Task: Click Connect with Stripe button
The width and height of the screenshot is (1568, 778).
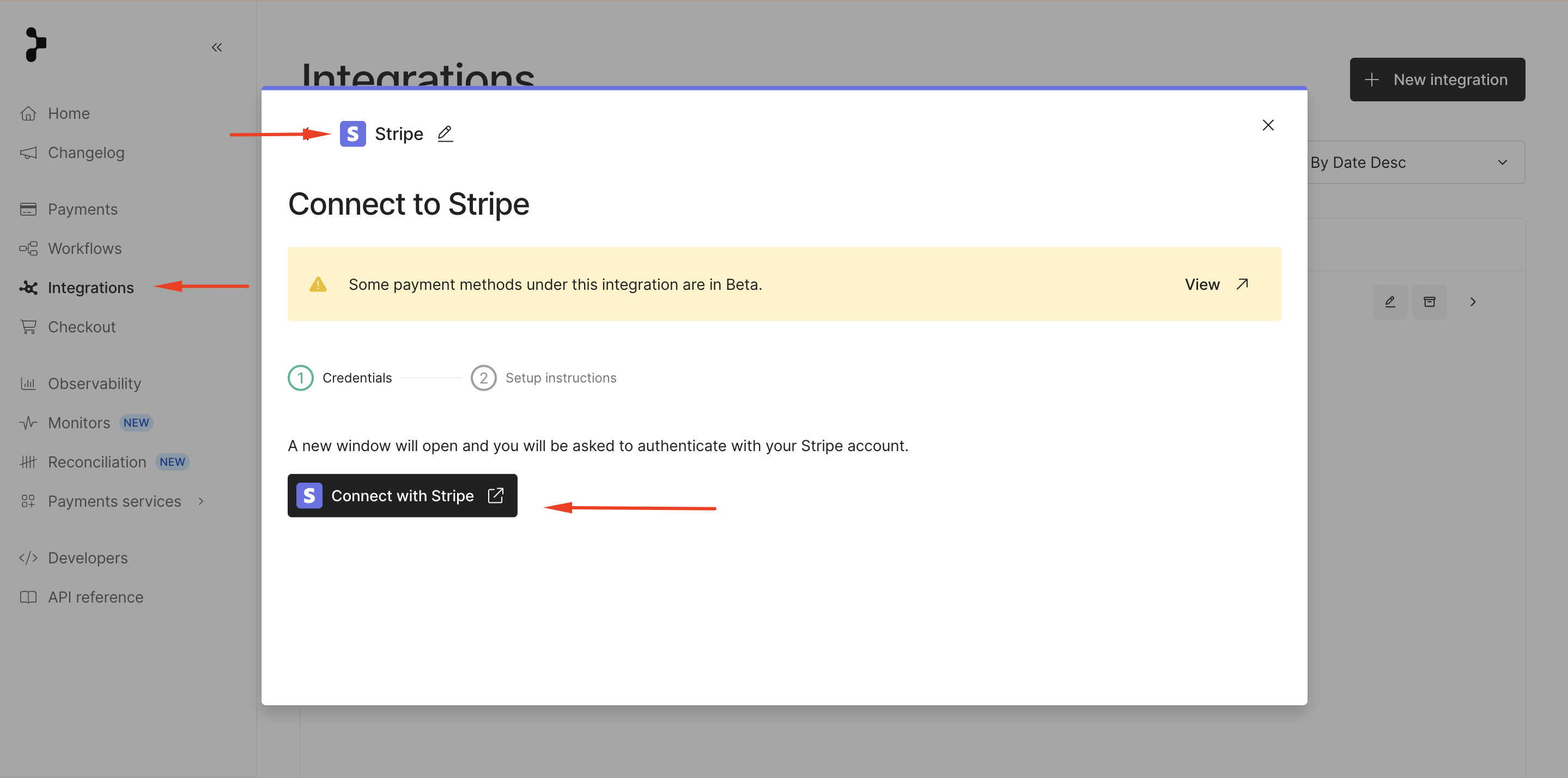Action: 402,496
